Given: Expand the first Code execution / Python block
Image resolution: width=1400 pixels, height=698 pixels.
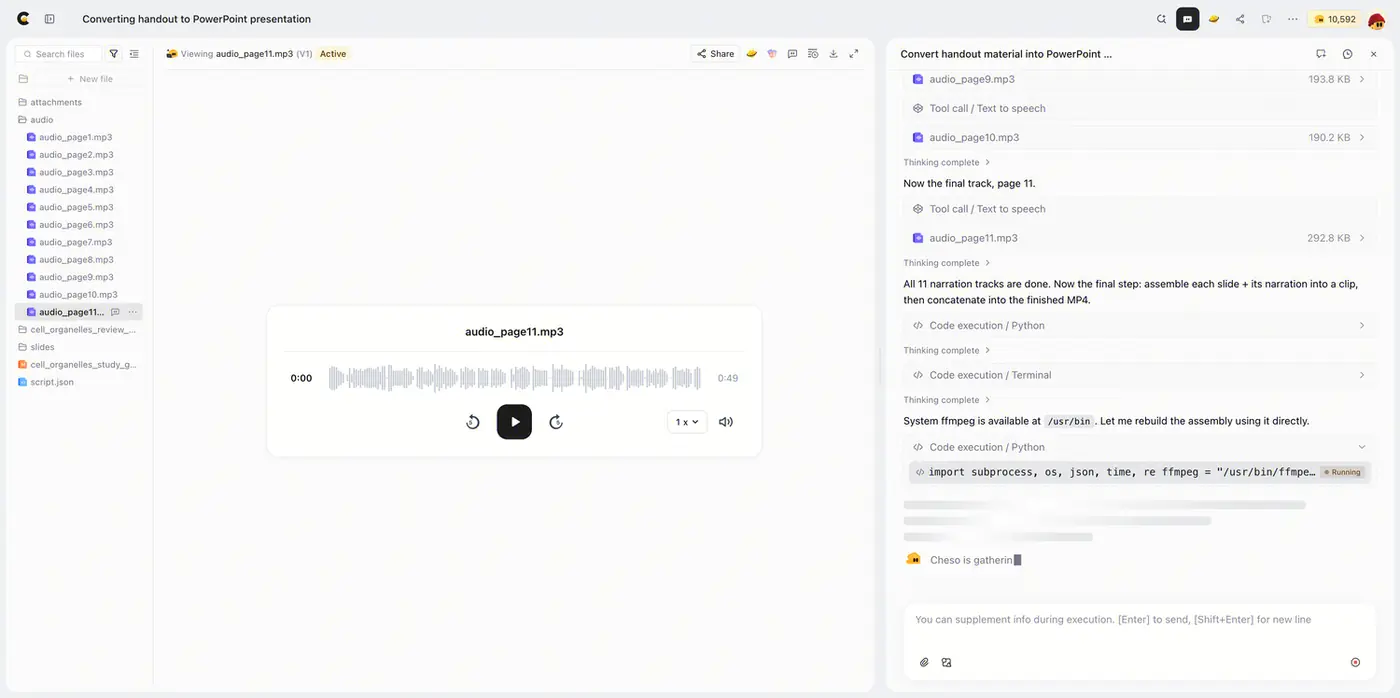Looking at the screenshot, I should point(1139,325).
